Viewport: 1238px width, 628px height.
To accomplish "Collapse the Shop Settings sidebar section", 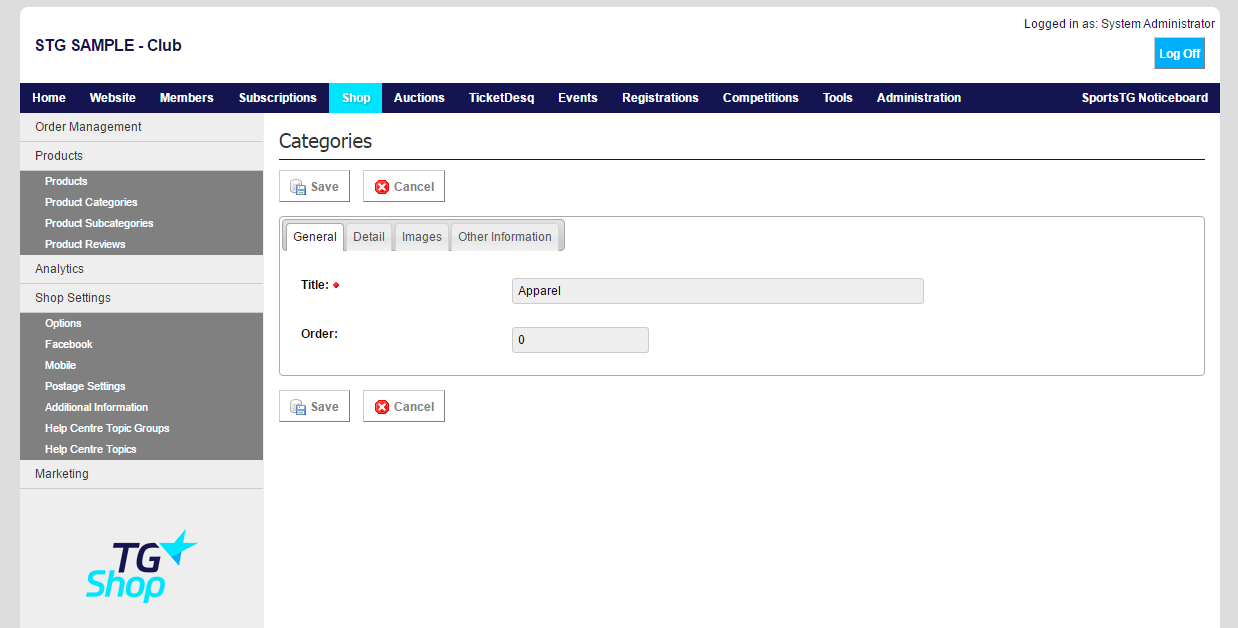I will click(x=141, y=298).
